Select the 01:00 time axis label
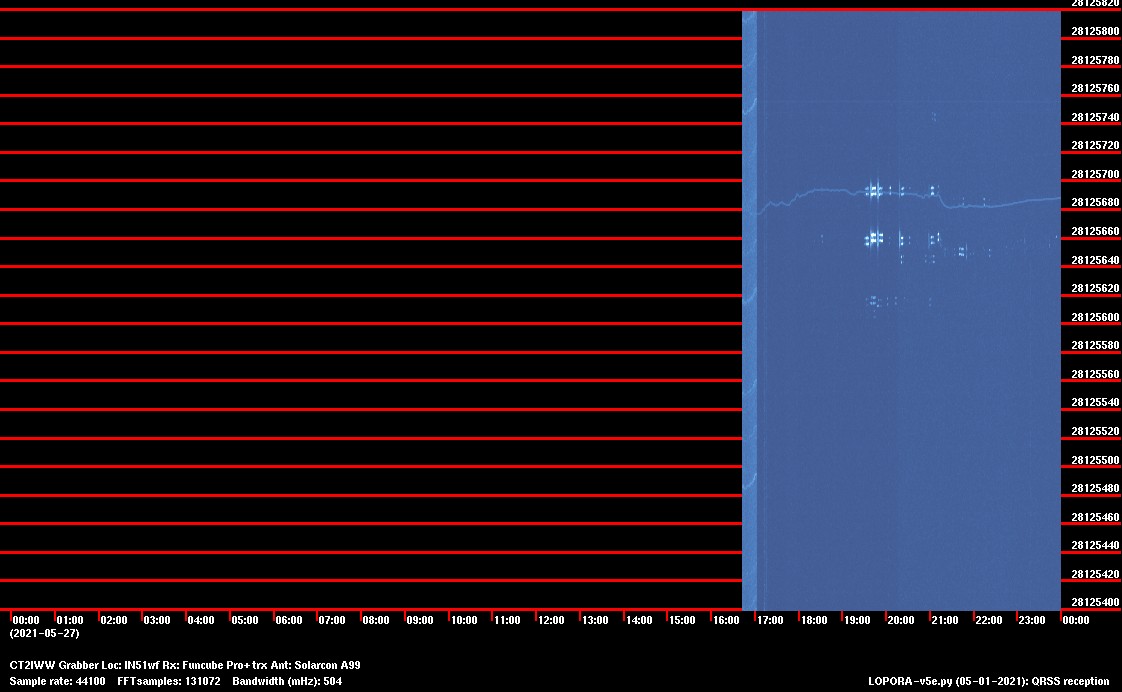Viewport: 1122px width, 692px height. click(70, 620)
